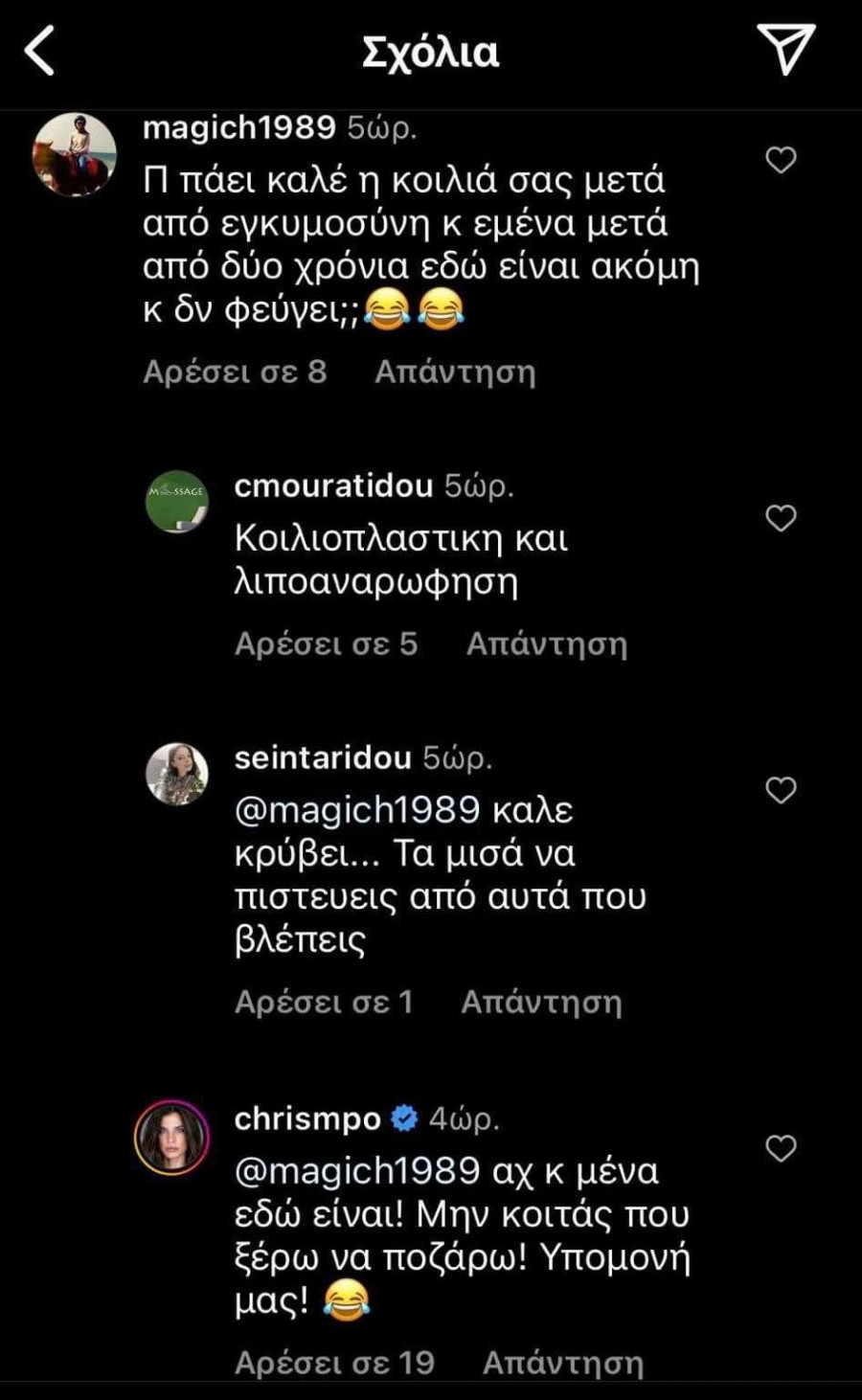
Task: Tap the @magich1989 mention in seintaridou's reply
Action: point(356,810)
